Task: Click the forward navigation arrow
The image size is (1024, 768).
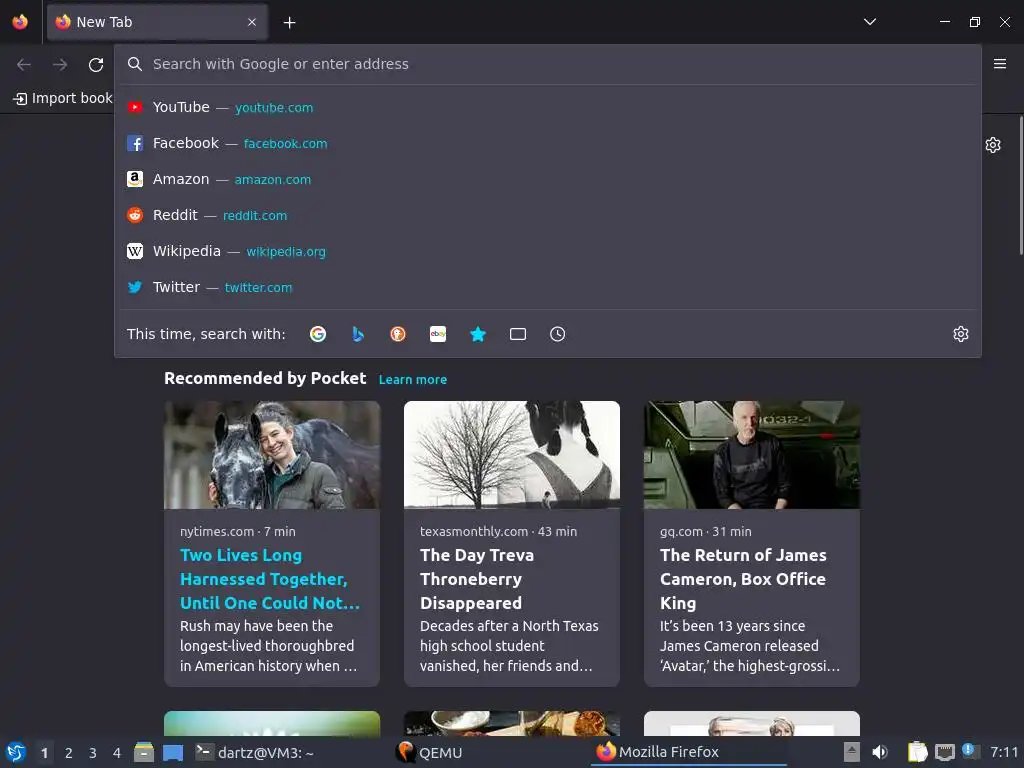Action: click(60, 64)
